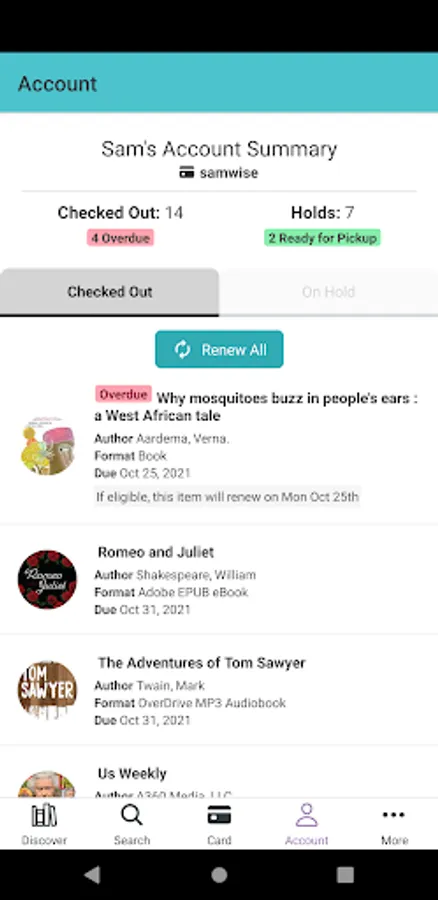This screenshot has width=438, height=900.
Task: Open the Tom Sawyer cover thumbnail
Action: click(47, 690)
